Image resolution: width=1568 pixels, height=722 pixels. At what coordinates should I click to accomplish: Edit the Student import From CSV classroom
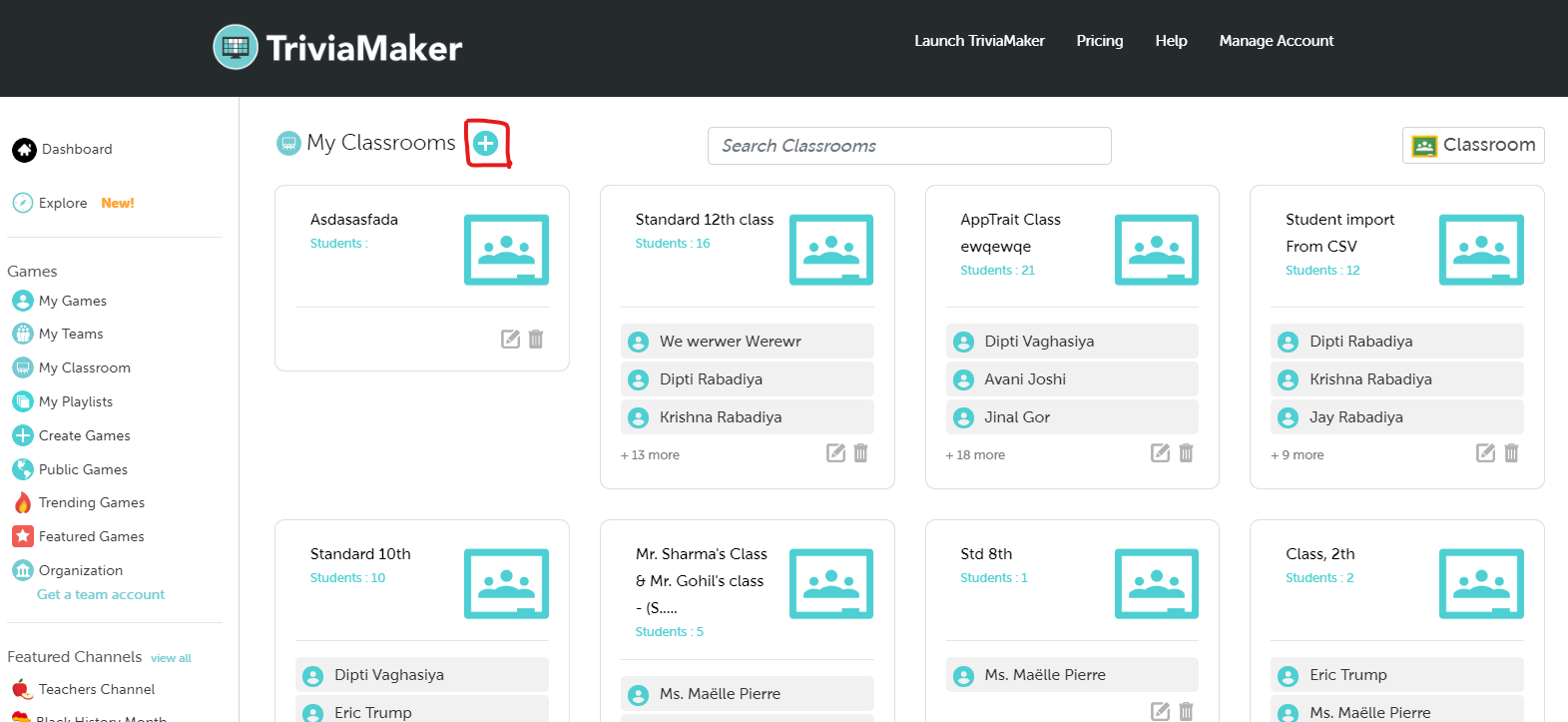[x=1485, y=453]
